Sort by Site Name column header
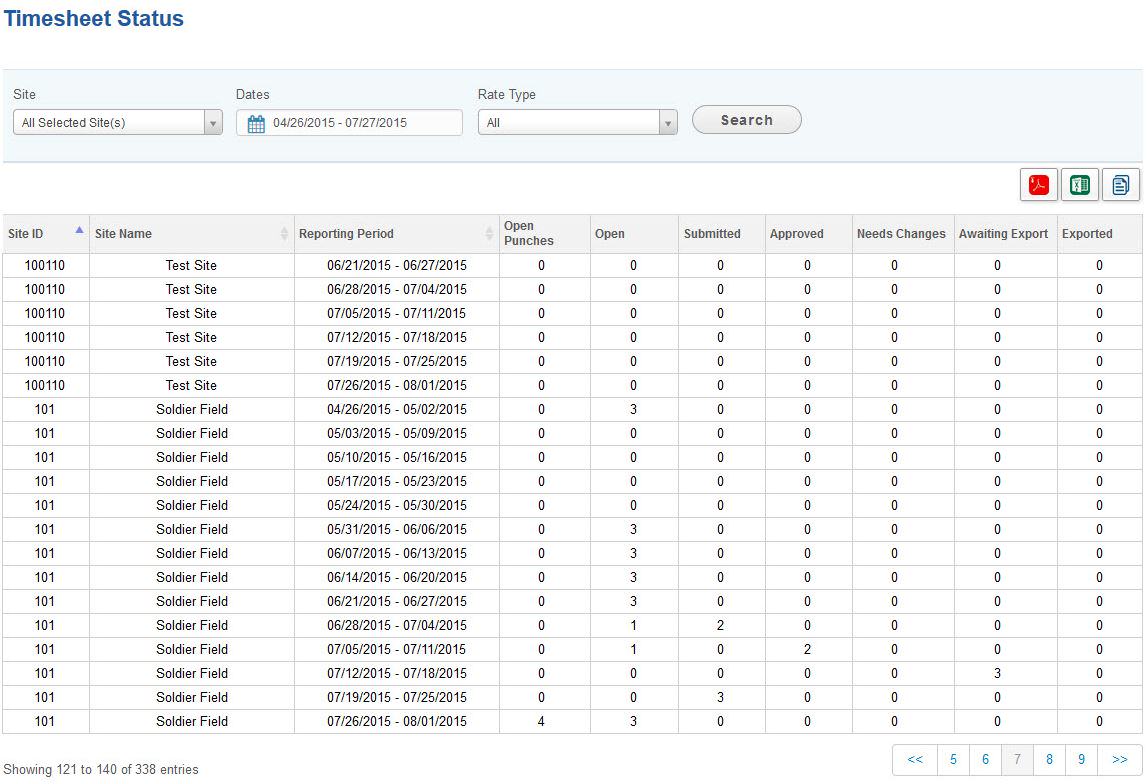This screenshot has width=1147, height=784. 192,234
